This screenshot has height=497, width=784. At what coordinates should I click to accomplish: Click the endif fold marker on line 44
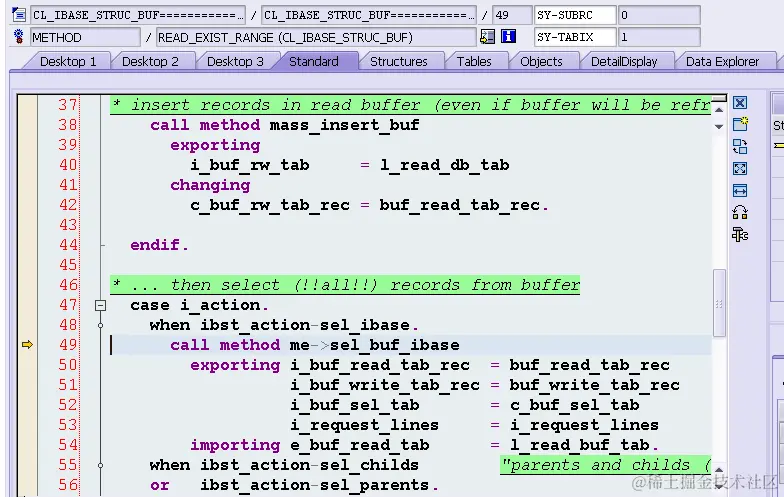(102, 245)
